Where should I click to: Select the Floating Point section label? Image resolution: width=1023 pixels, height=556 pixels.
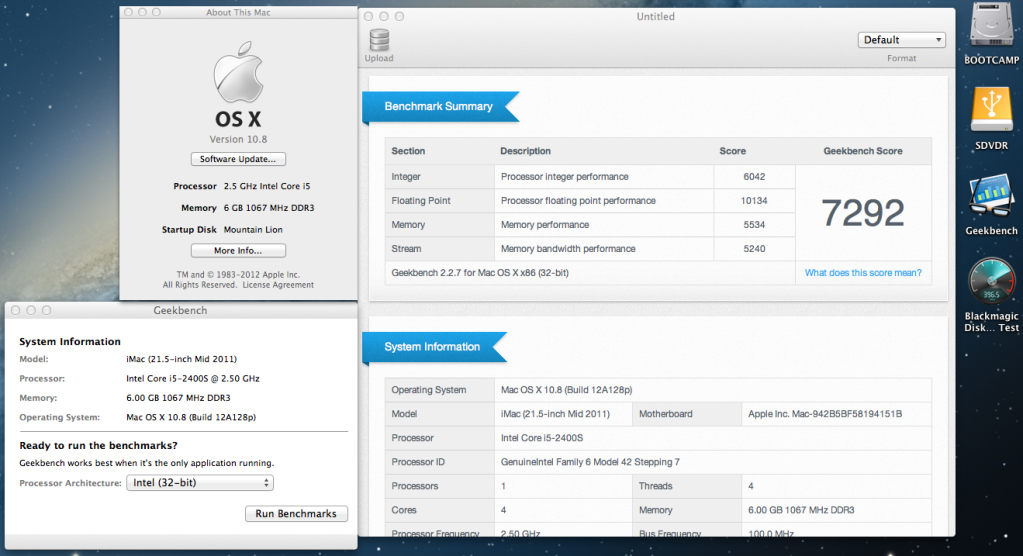coord(421,201)
